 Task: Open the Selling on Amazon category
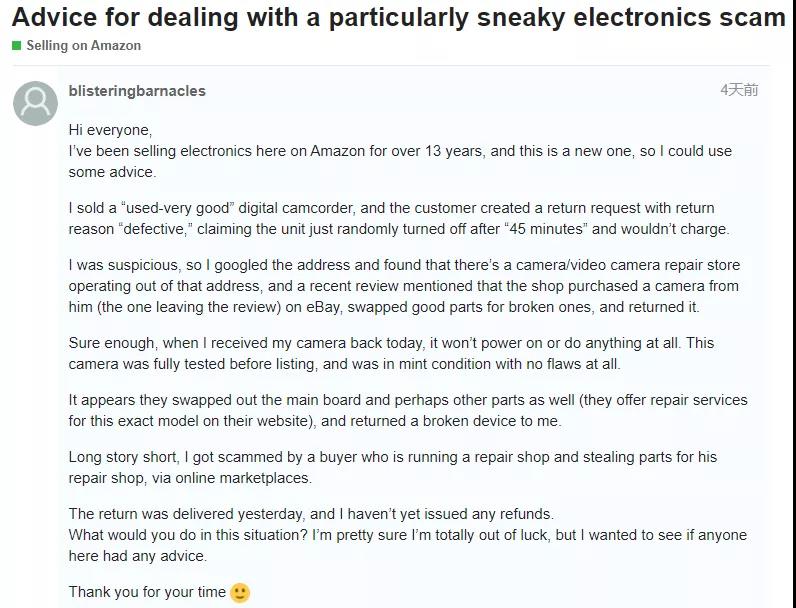click(84, 46)
